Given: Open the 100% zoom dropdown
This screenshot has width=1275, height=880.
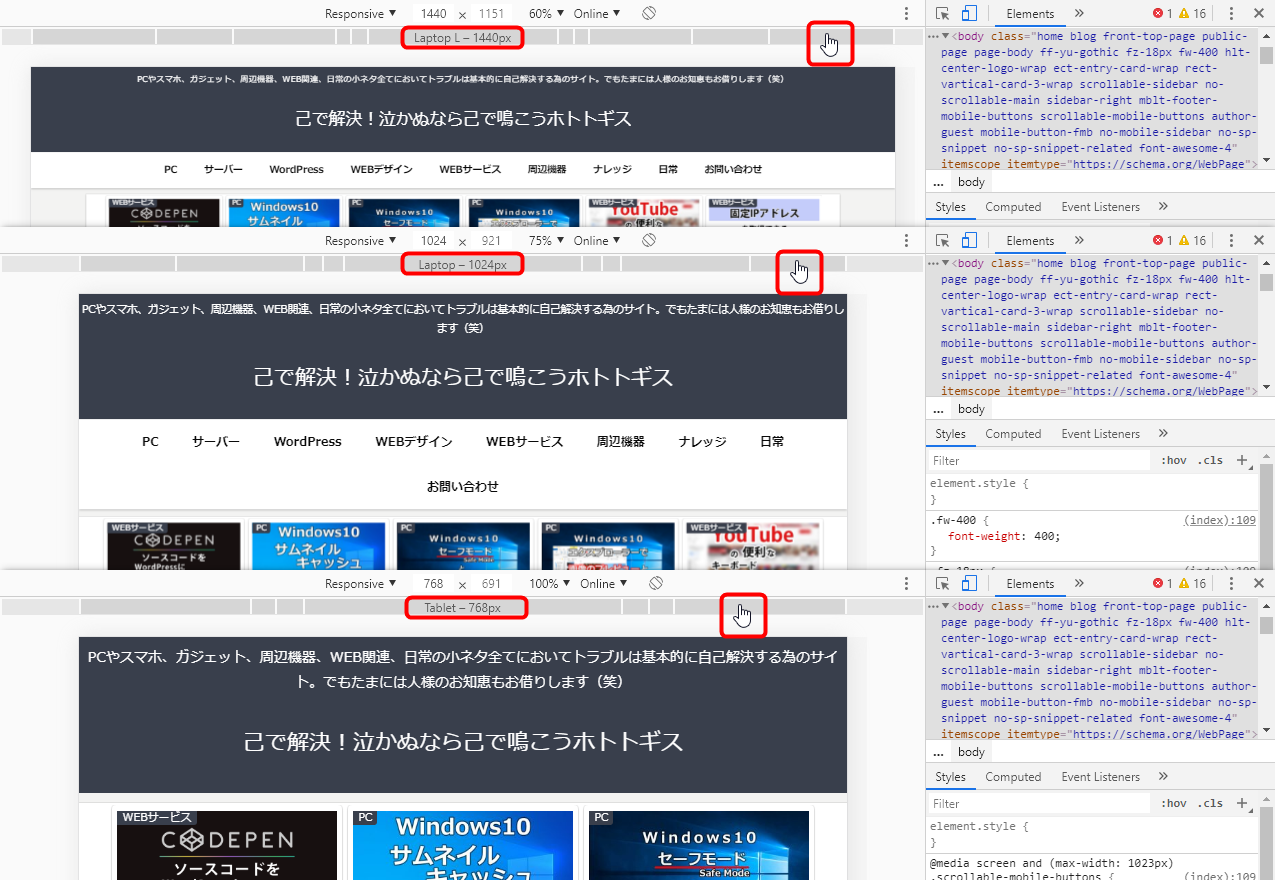Looking at the screenshot, I should click(x=549, y=584).
